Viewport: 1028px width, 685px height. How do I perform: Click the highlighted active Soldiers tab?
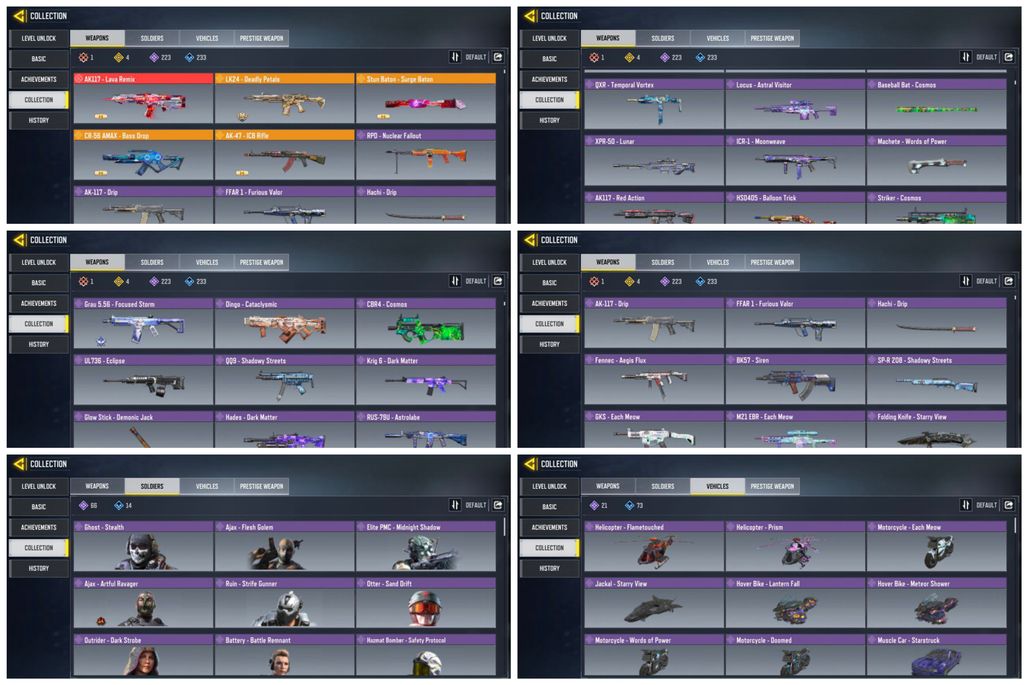151,486
